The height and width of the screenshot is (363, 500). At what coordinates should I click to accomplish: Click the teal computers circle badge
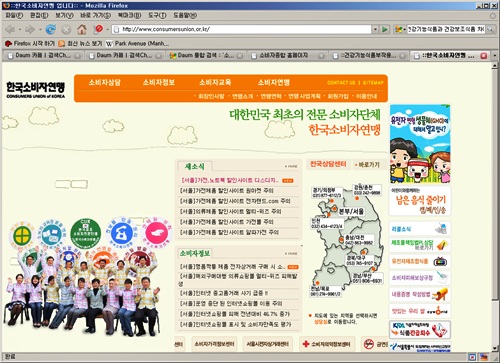(51, 234)
